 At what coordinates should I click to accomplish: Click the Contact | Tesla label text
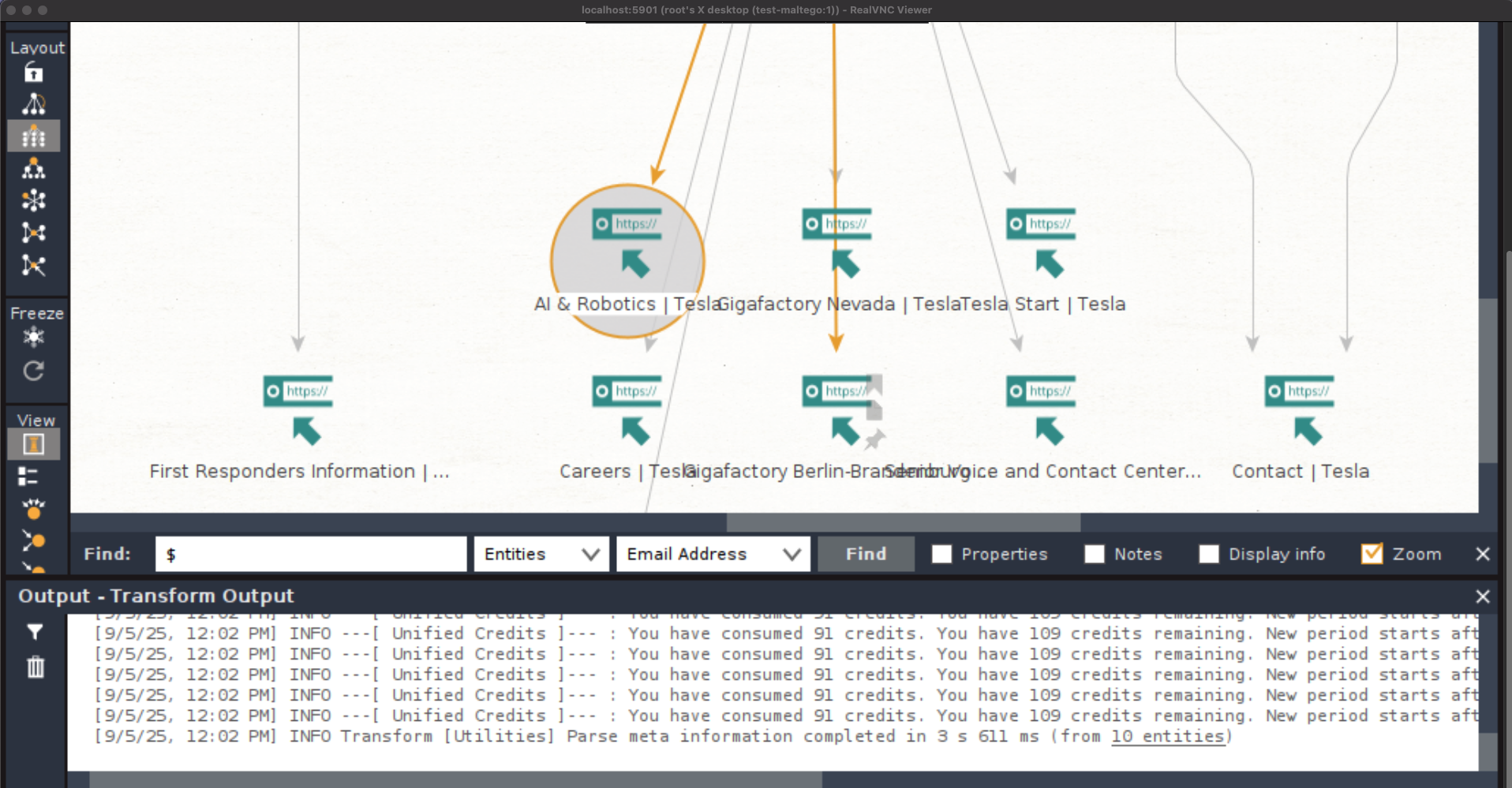click(x=1301, y=472)
